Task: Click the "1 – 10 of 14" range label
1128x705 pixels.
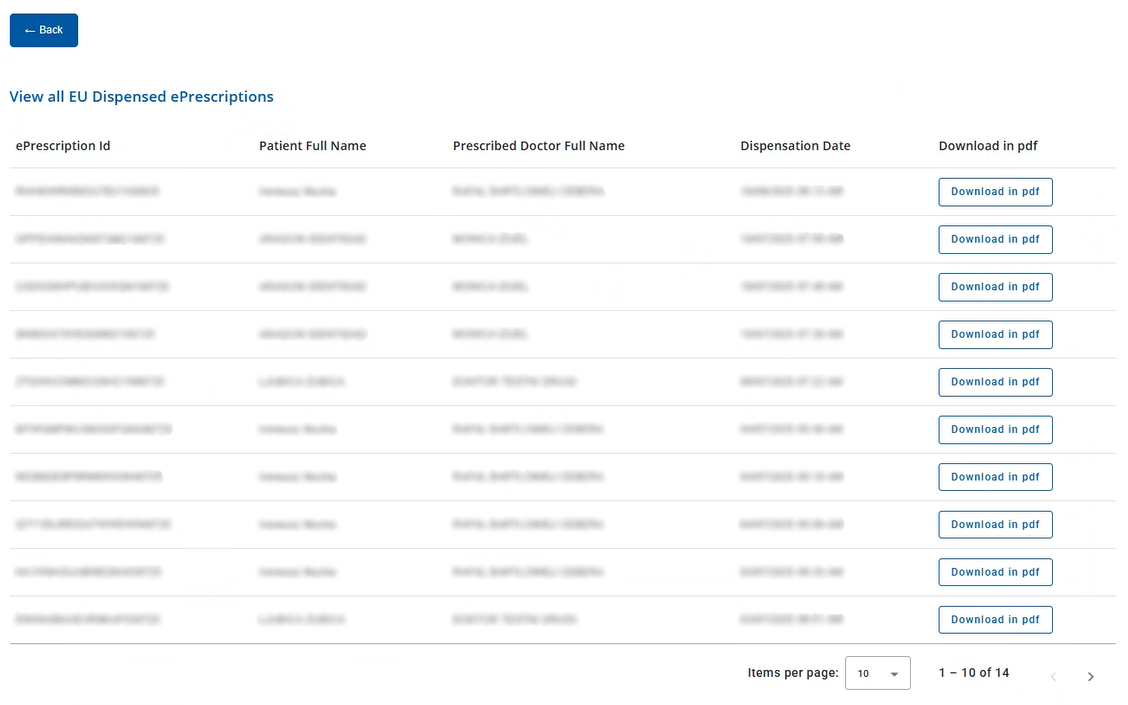Action: (x=973, y=673)
